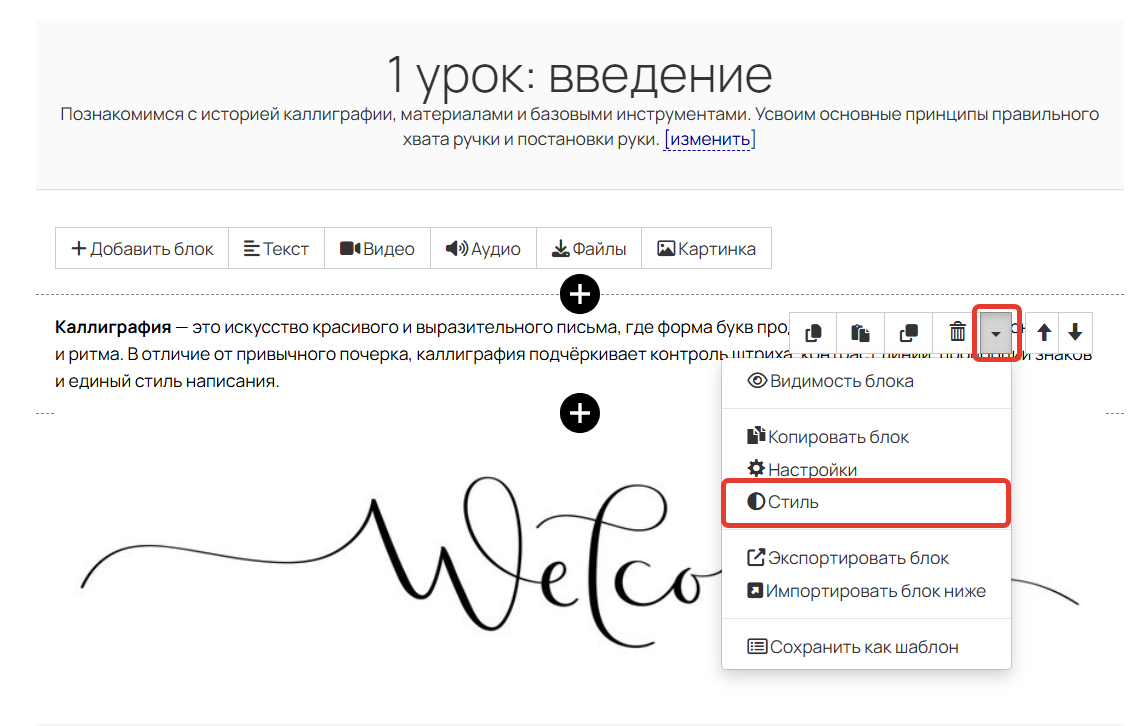Move the block down with the arrow
Viewport: 1142px width, 726px height.
pyautogui.click(x=1075, y=332)
